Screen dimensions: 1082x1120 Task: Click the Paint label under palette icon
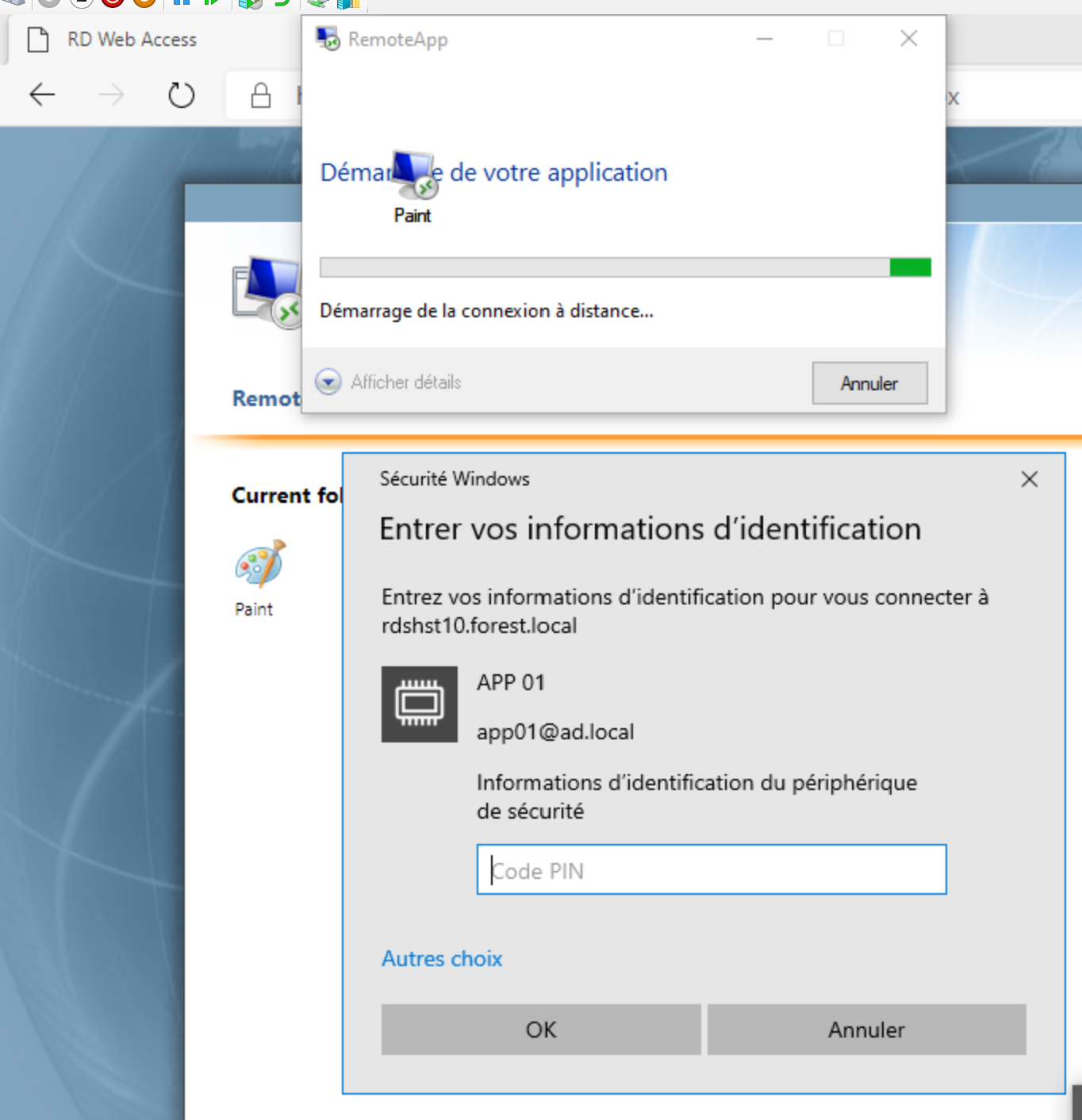click(x=254, y=609)
